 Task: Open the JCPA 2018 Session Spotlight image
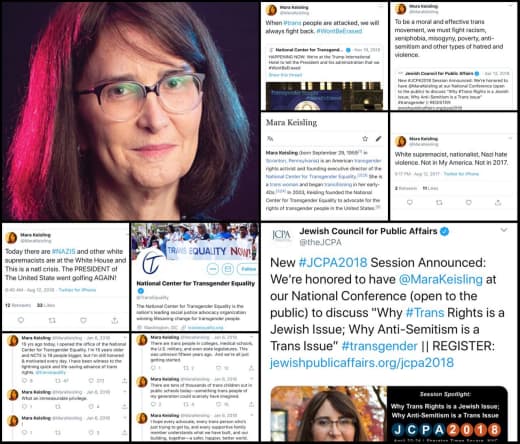pyautogui.click(x=389, y=413)
